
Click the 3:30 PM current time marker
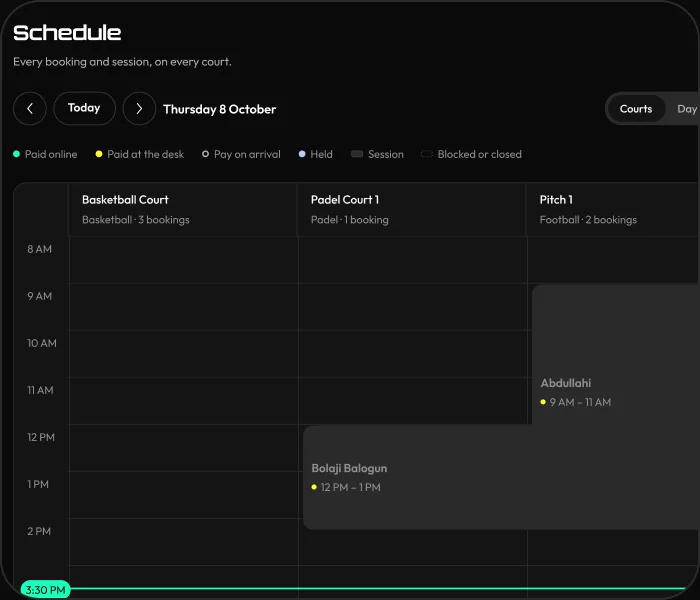(45, 590)
